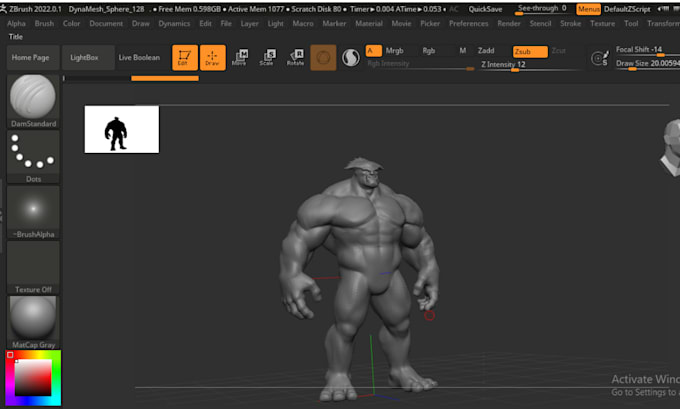This screenshot has width=680, height=409.
Task: Adjust the Rgb Intensity slider
Action: click(x=420, y=64)
